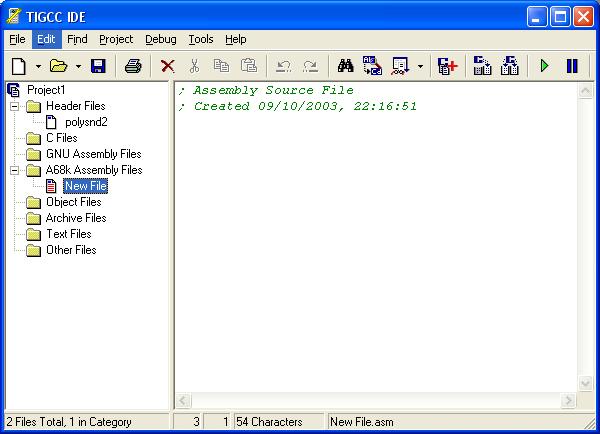Image resolution: width=600 pixels, height=434 pixels.
Task: Click the Copy toolbar icon
Action: [x=221, y=66]
